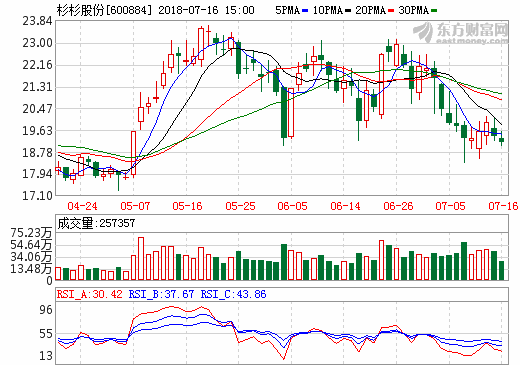The image size is (520, 365).
Task: Select the 05-07 date marker
Action: click(x=135, y=206)
